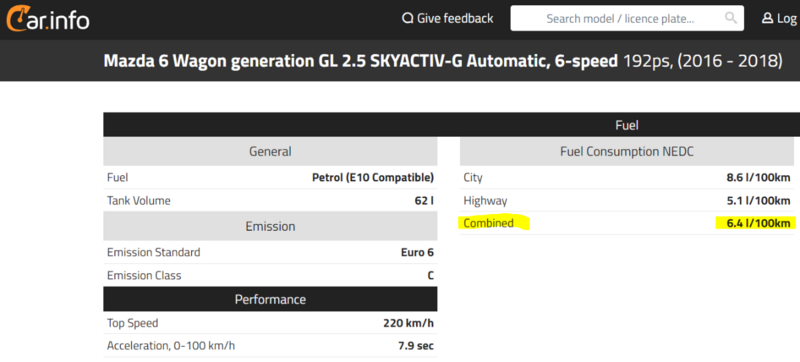Click the search magnifier icon
Viewport: 800px width, 362px height.
pos(731,18)
